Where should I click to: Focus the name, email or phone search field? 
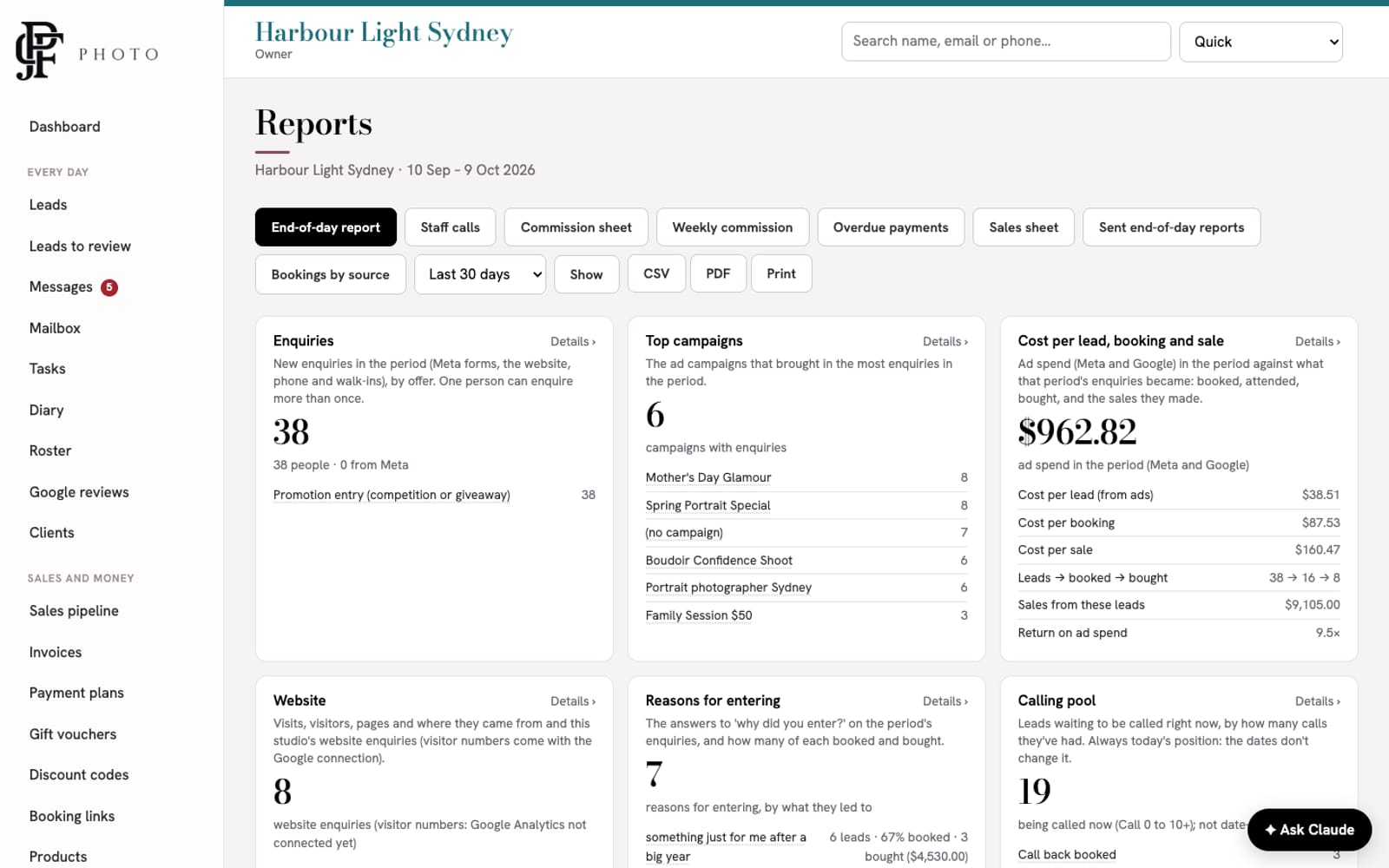[x=1006, y=42]
